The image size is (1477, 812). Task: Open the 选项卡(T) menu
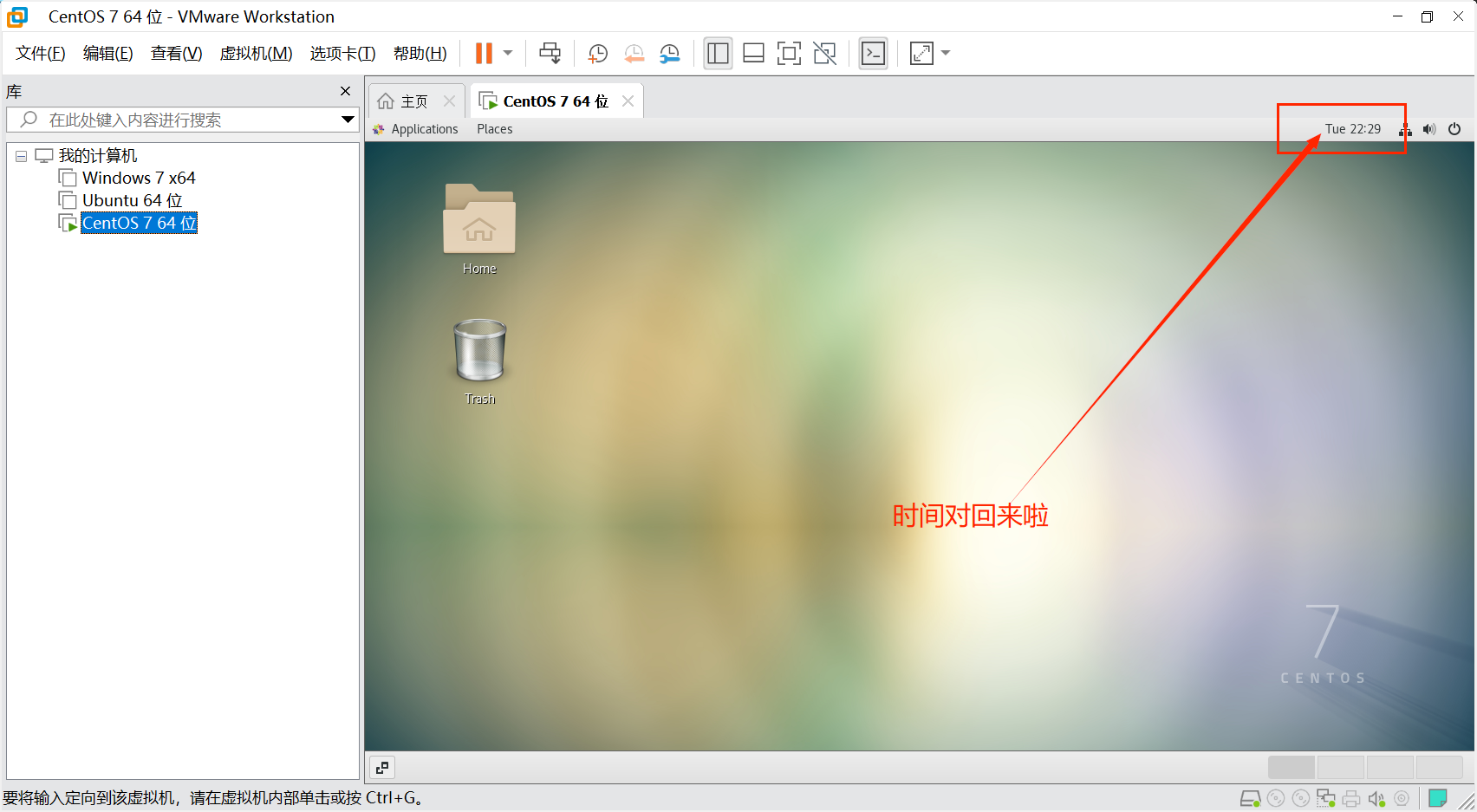pos(342,53)
